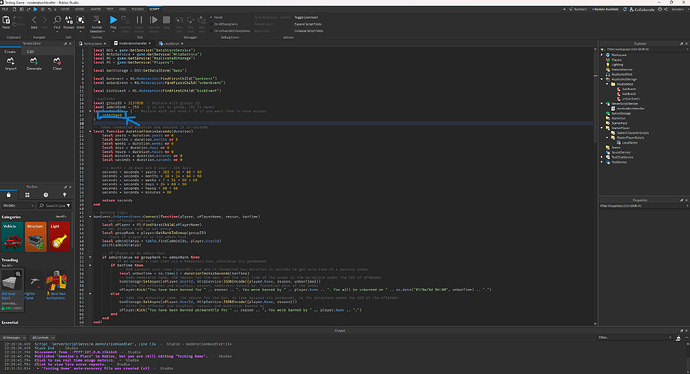The height and width of the screenshot is (374, 690).
Task: Open the Toolbox recent clock tab
Action: pyautogui.click(x=46, y=195)
